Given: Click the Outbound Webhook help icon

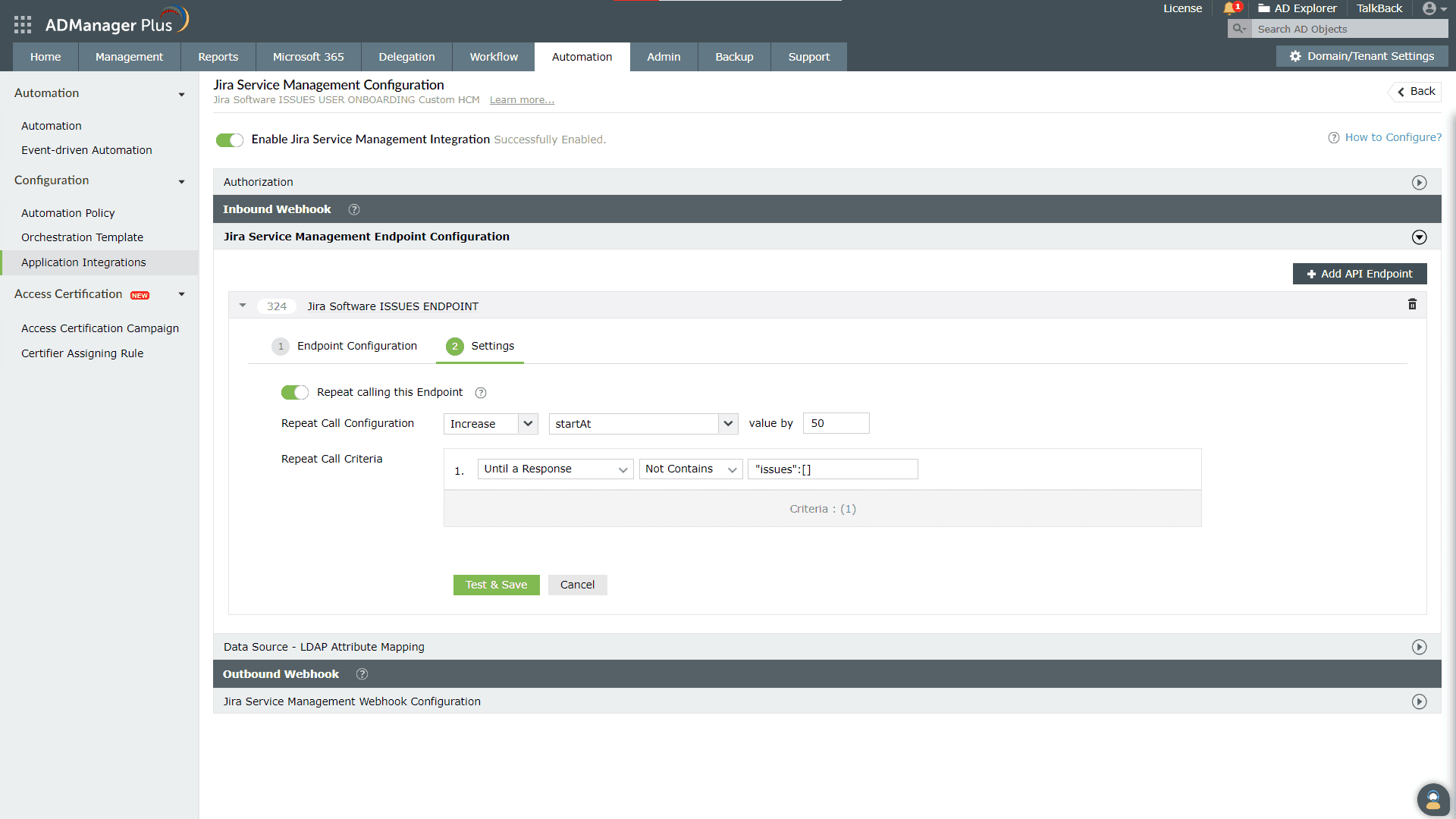Looking at the screenshot, I should coord(362,674).
